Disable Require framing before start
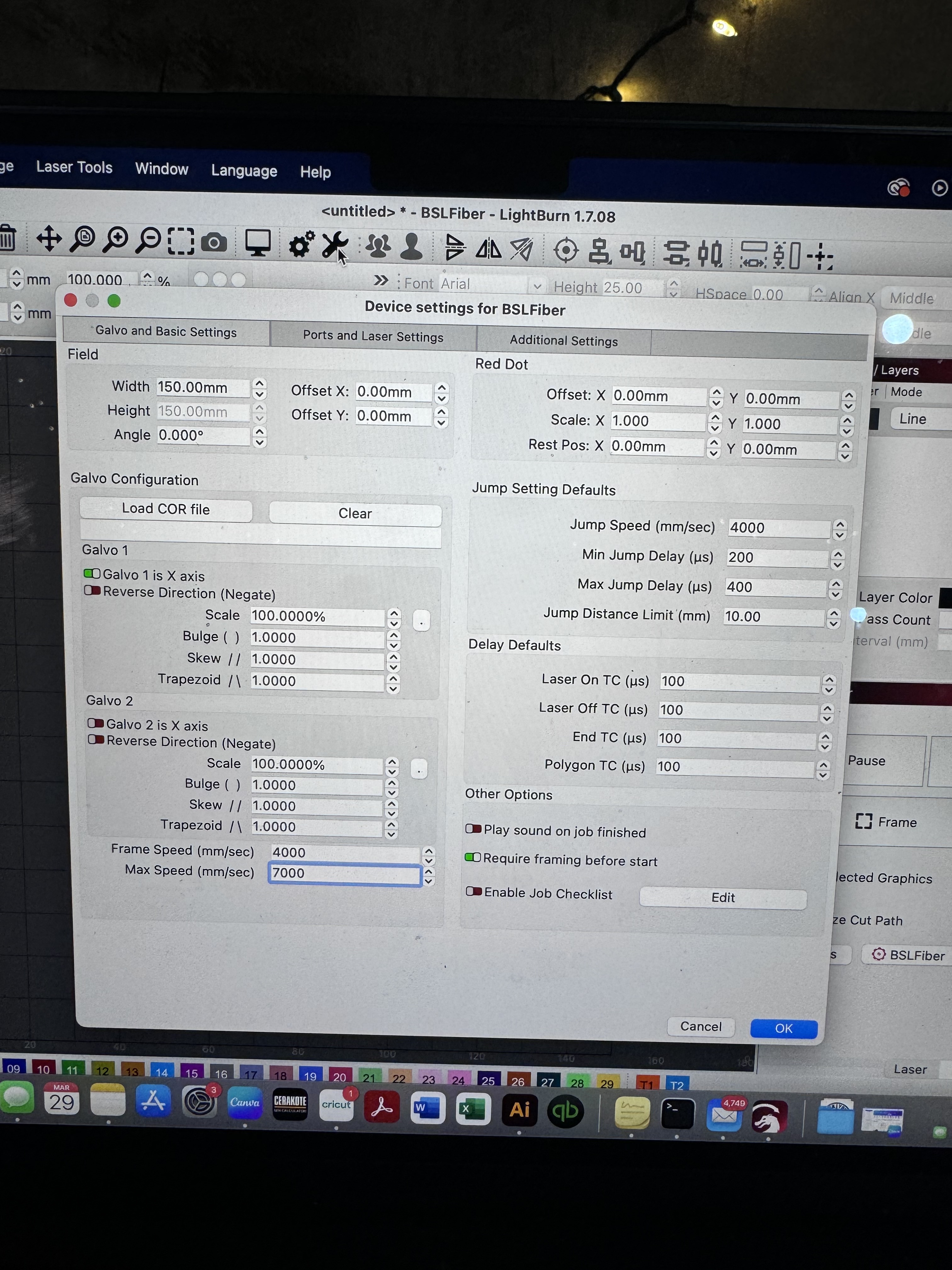 point(473,857)
